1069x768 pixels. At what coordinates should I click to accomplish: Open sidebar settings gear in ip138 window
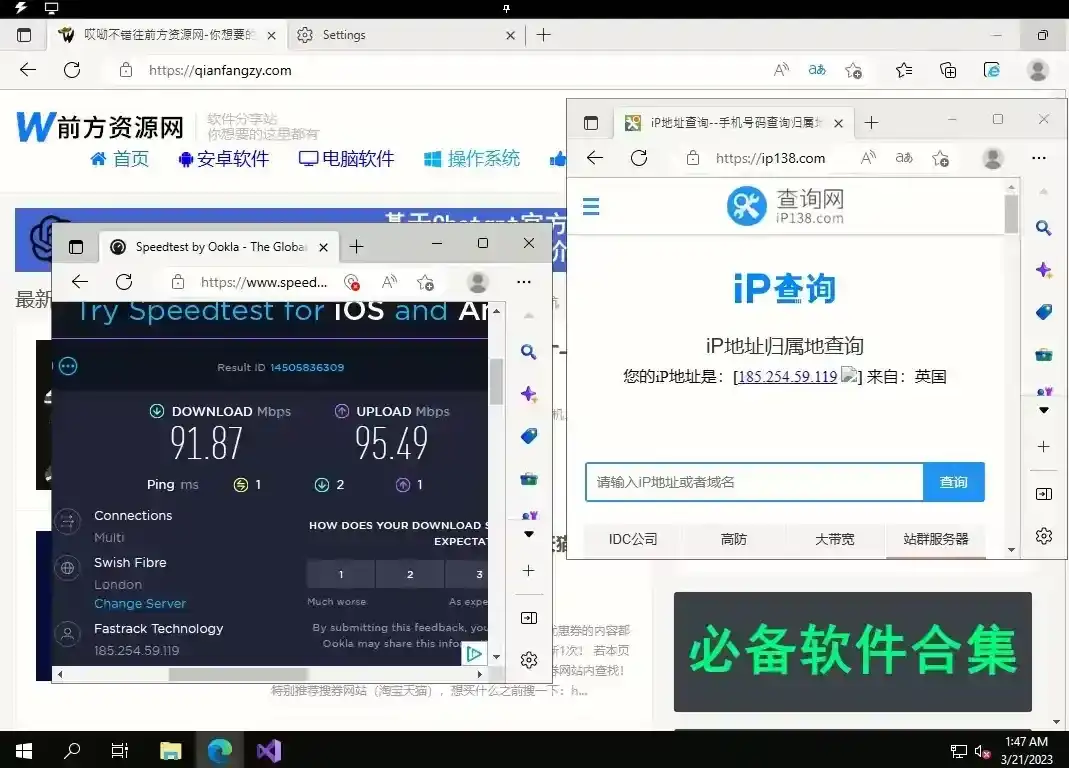[1043, 536]
